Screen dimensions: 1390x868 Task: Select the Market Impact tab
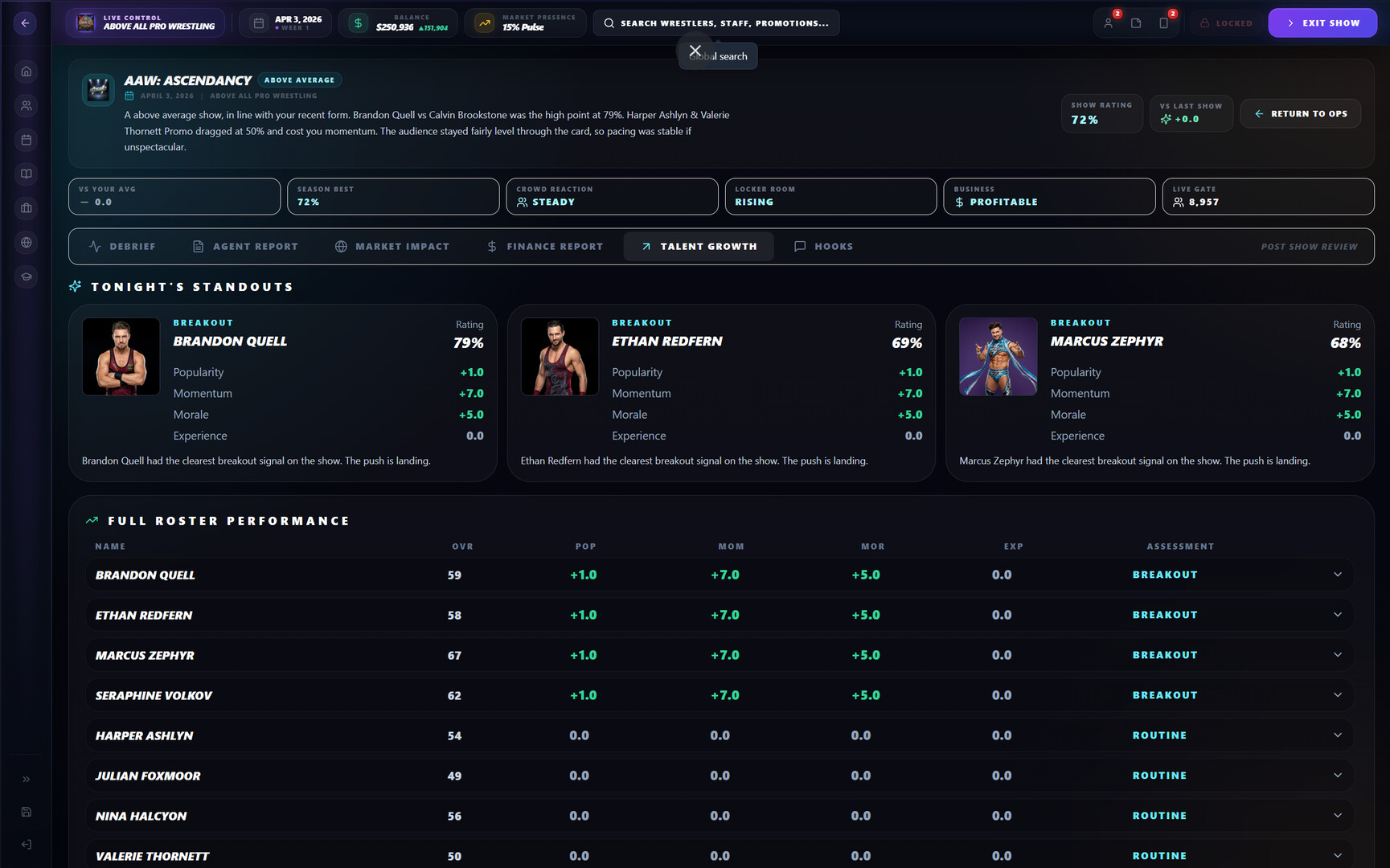pos(392,247)
